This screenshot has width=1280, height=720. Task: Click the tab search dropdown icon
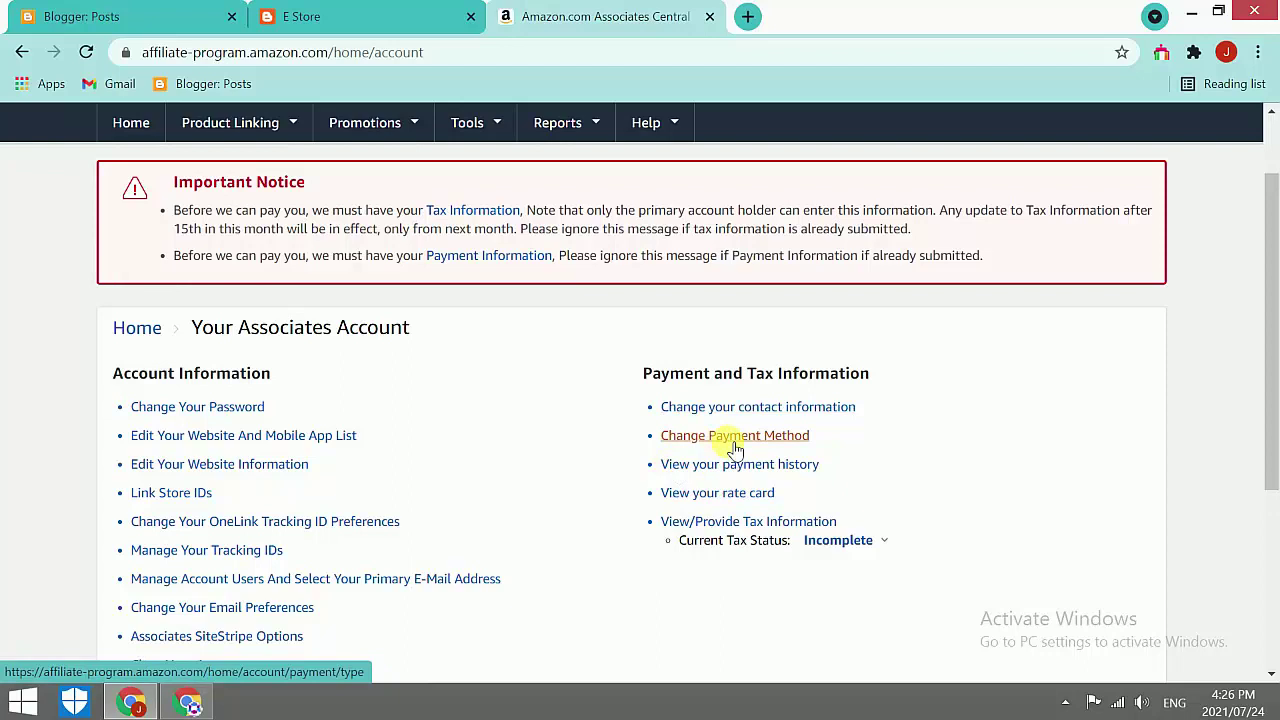1155,16
